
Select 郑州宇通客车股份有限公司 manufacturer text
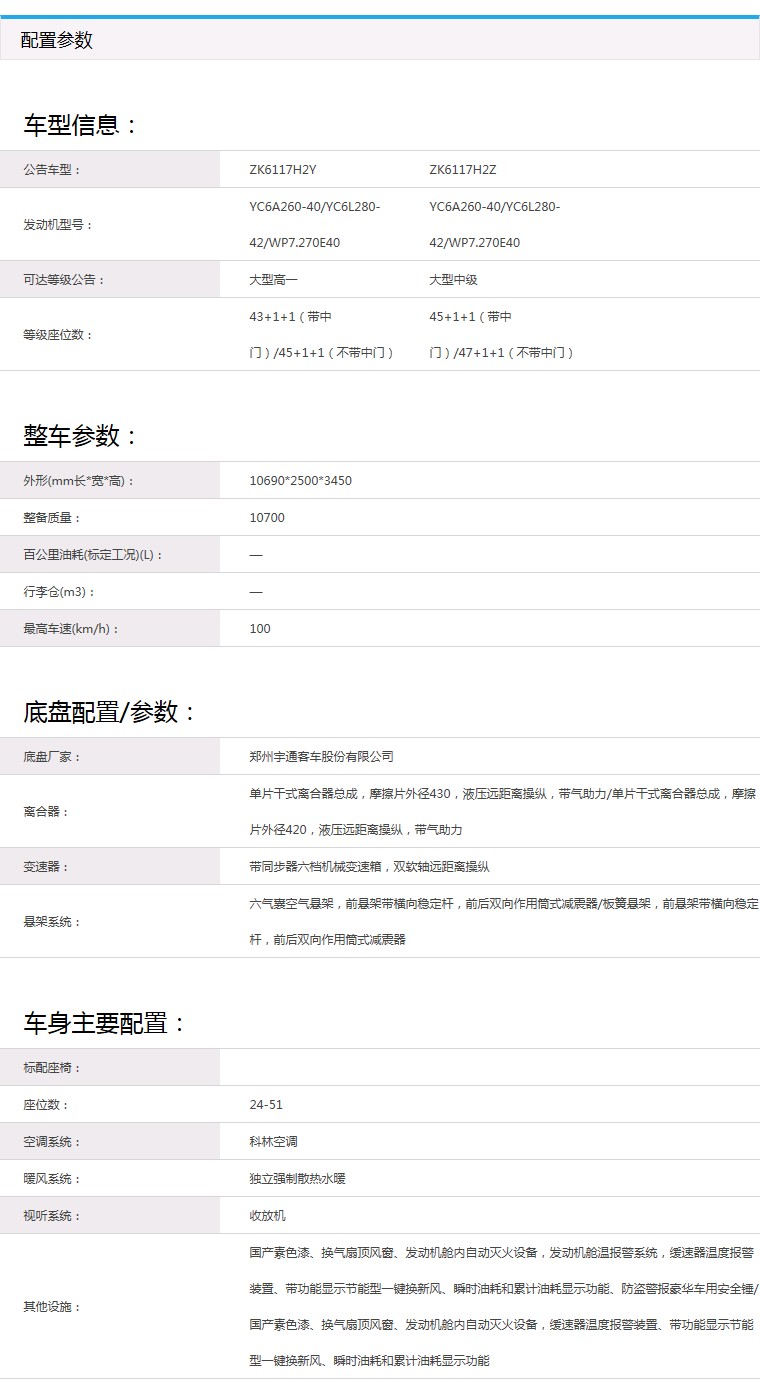(x=321, y=757)
